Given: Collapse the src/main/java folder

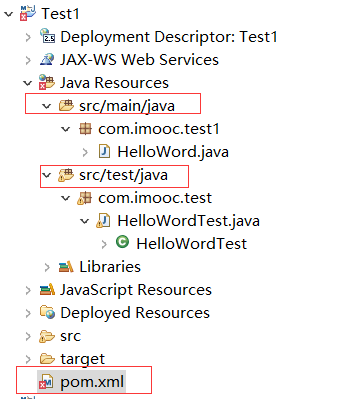Looking at the screenshot, I should (x=46, y=106).
